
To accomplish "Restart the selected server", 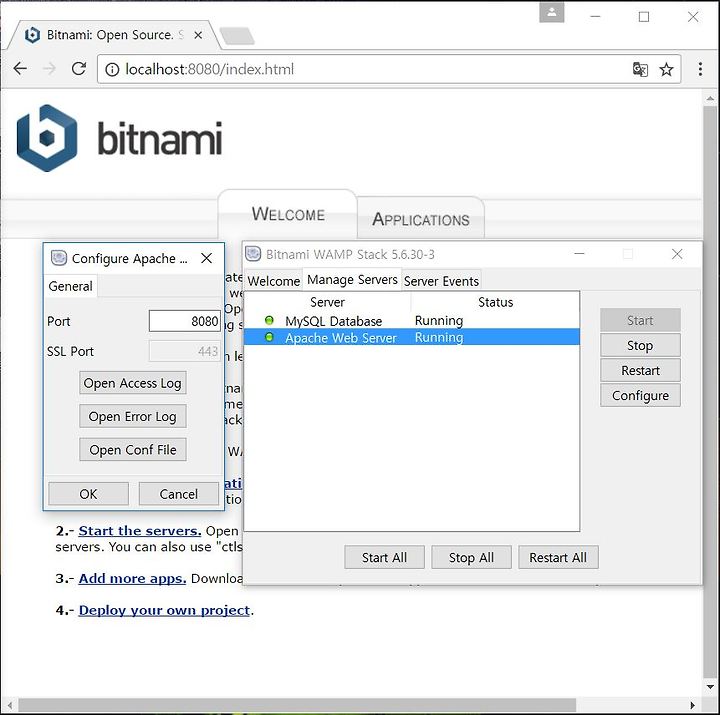I will pyautogui.click(x=640, y=370).
